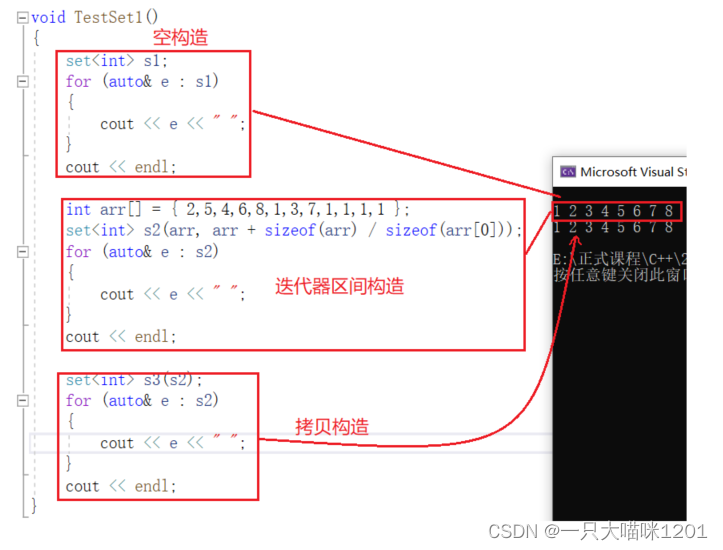723x550 pixels.
Task: Click the first console output line 1 2 3
Action: (613, 211)
